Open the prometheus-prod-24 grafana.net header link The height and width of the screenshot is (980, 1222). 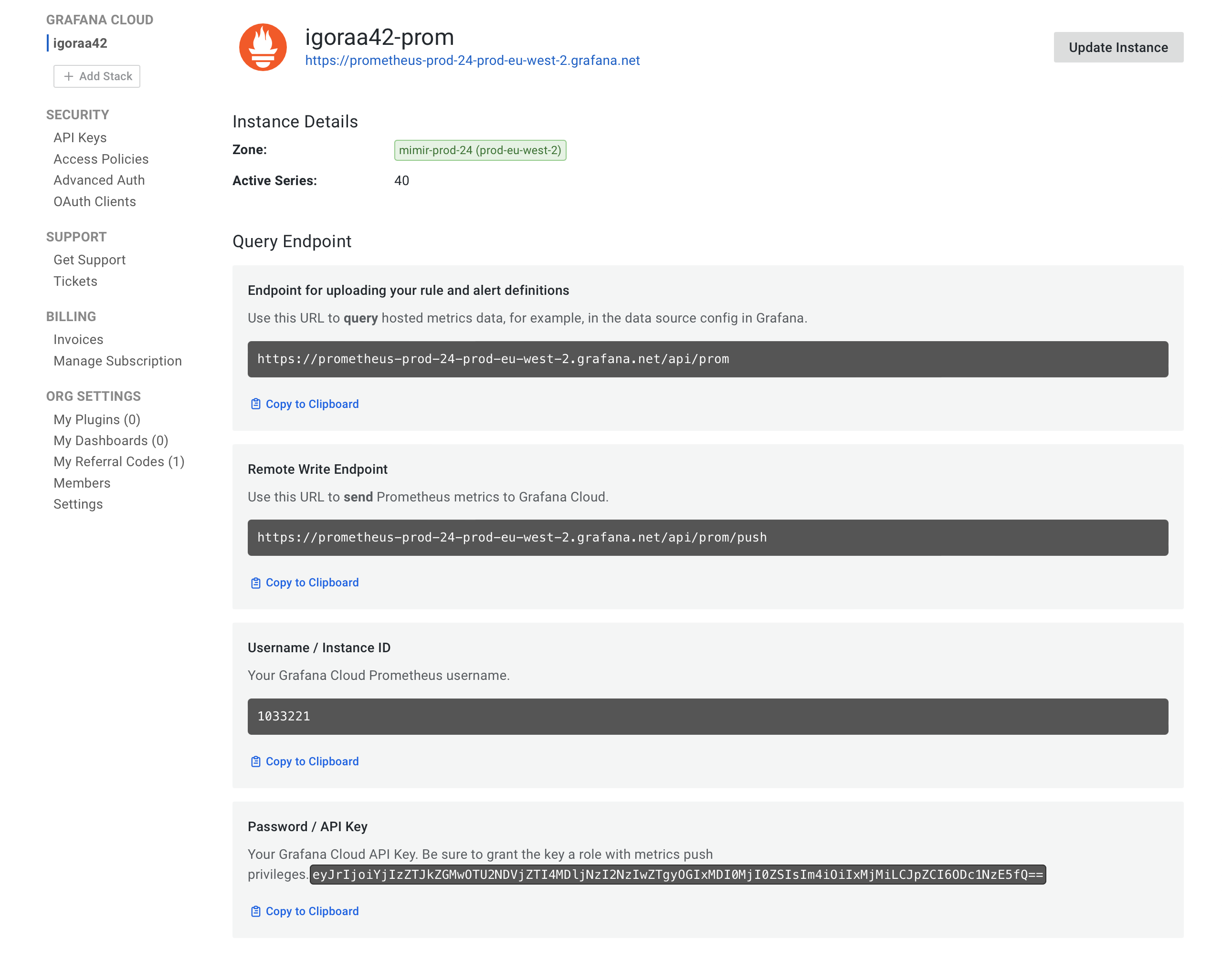click(x=472, y=61)
